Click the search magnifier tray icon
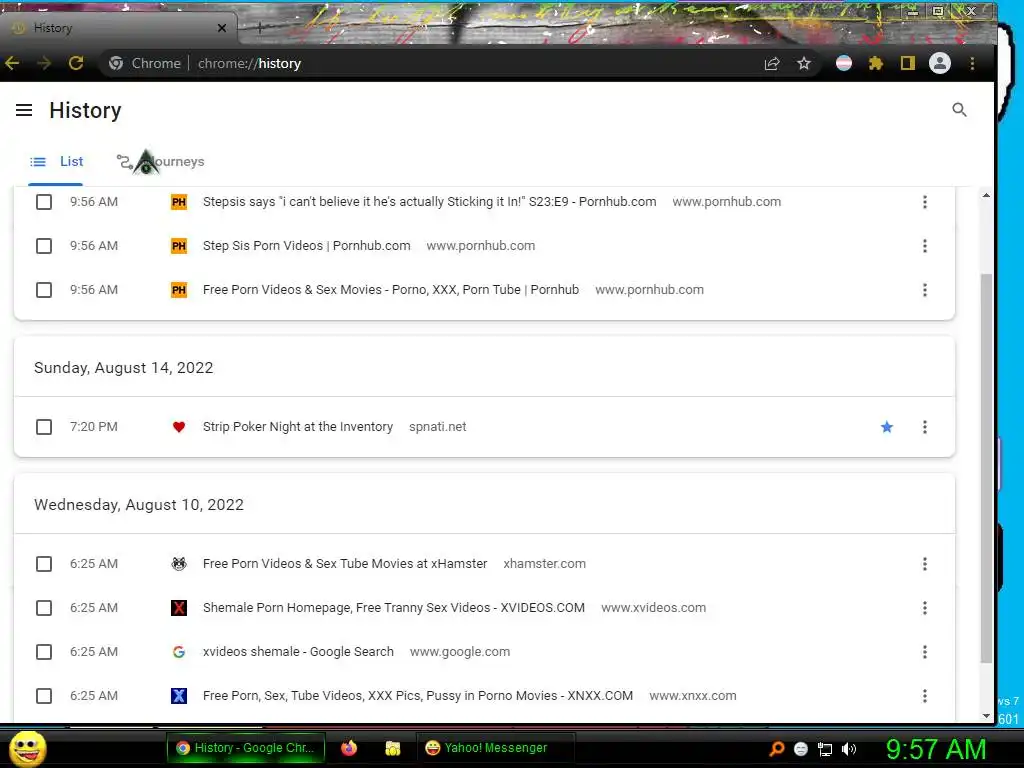 [x=776, y=748]
